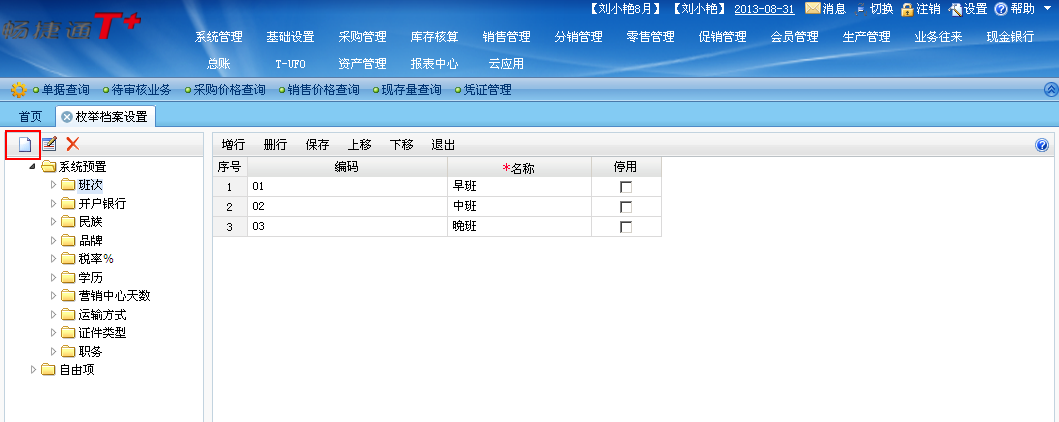Open the 报表中心 menu
This screenshot has height=422, width=1059.
[434, 64]
